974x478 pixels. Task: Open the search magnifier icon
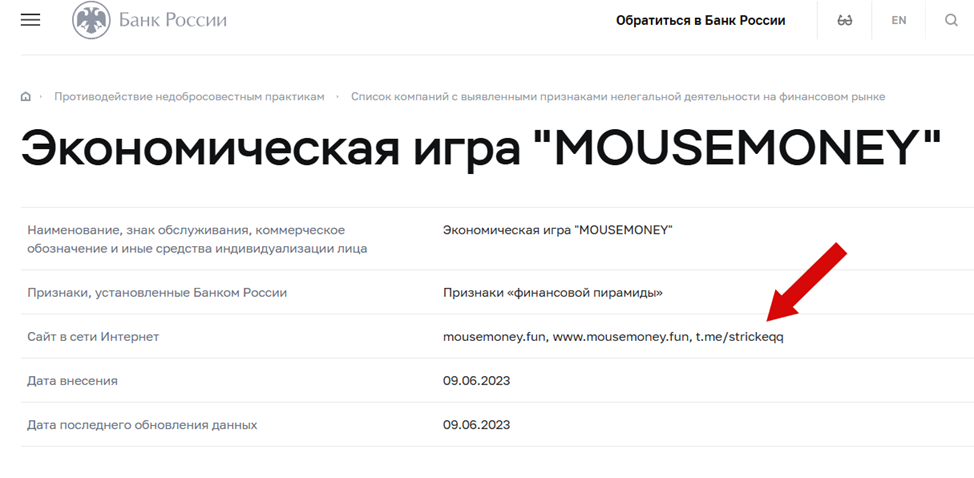click(951, 20)
